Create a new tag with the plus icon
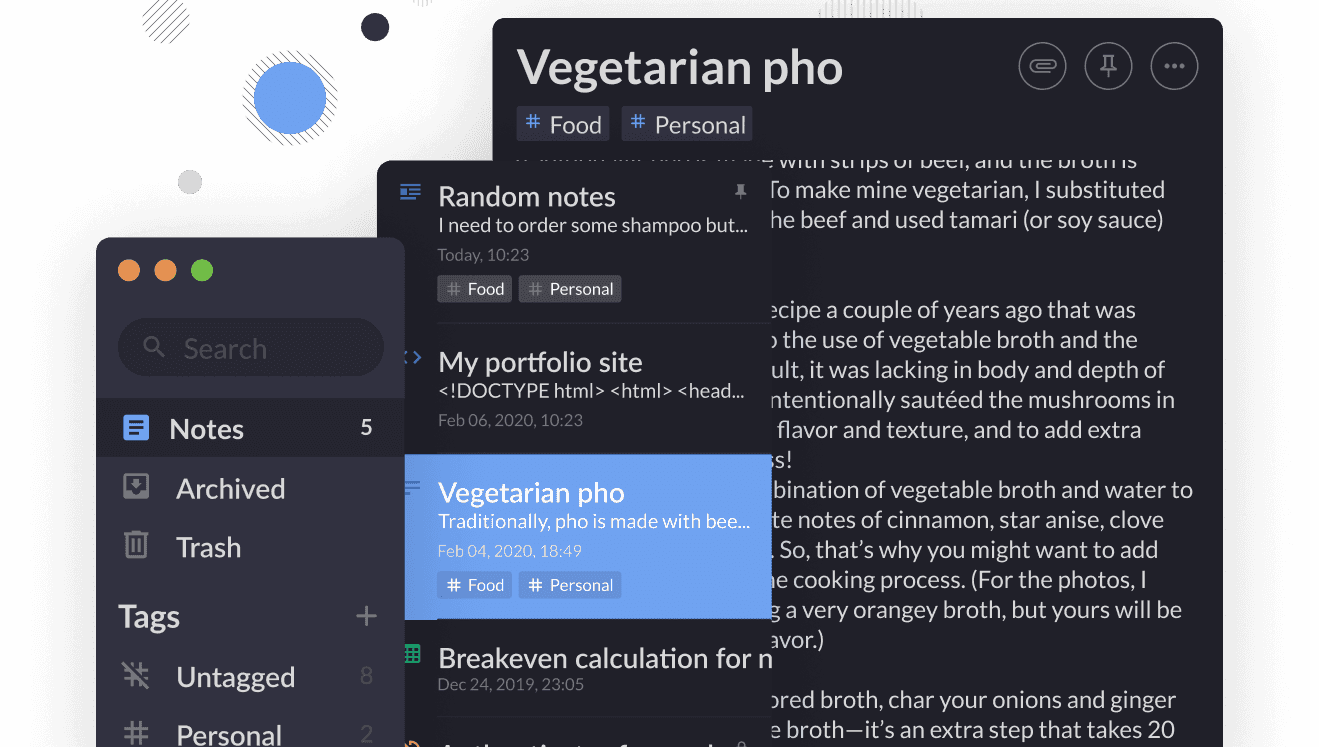 point(366,617)
